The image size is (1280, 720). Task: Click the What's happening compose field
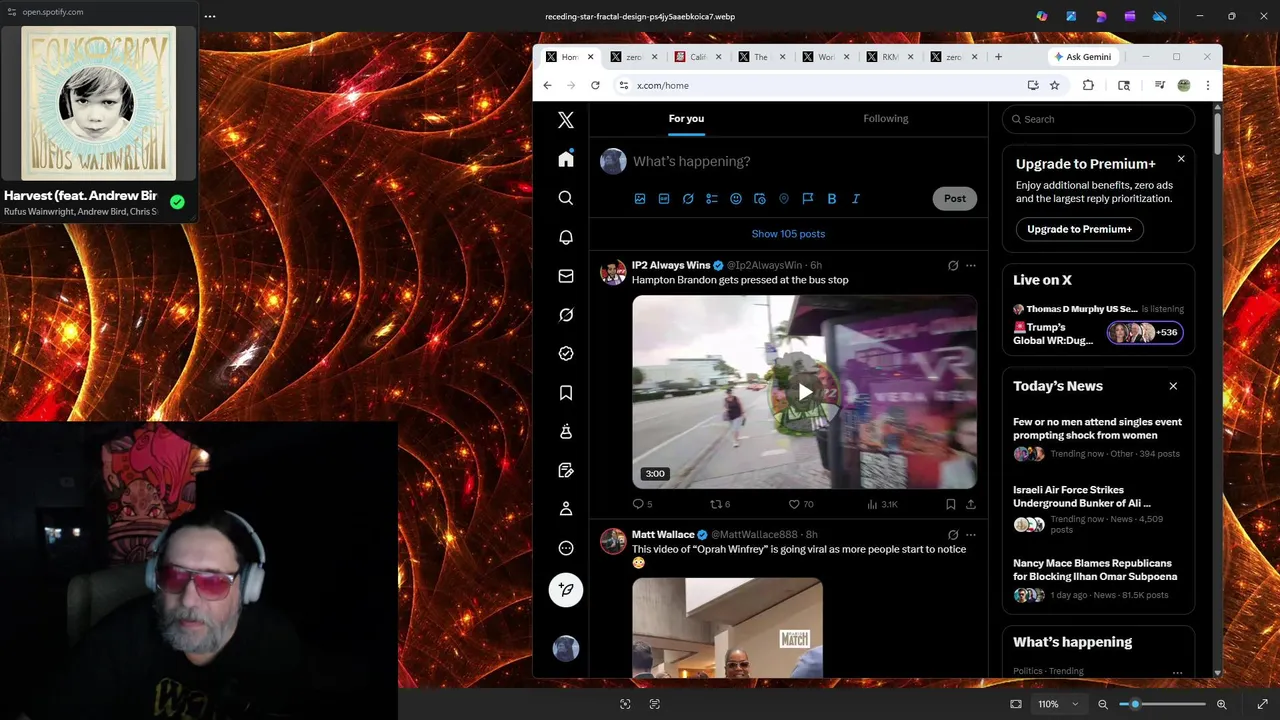(x=692, y=161)
